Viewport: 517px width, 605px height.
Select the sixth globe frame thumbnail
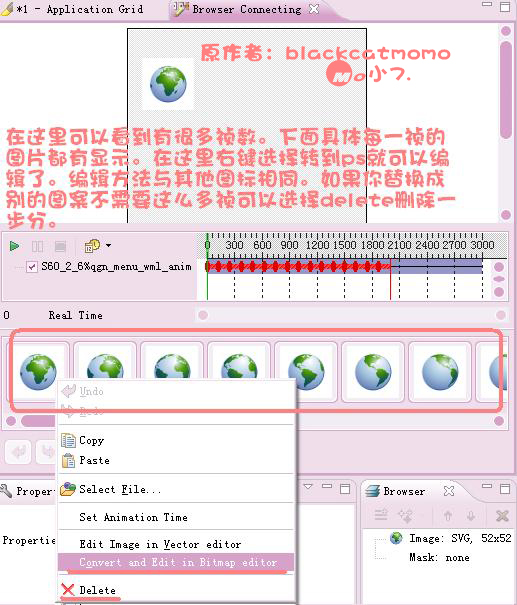pos(373,372)
